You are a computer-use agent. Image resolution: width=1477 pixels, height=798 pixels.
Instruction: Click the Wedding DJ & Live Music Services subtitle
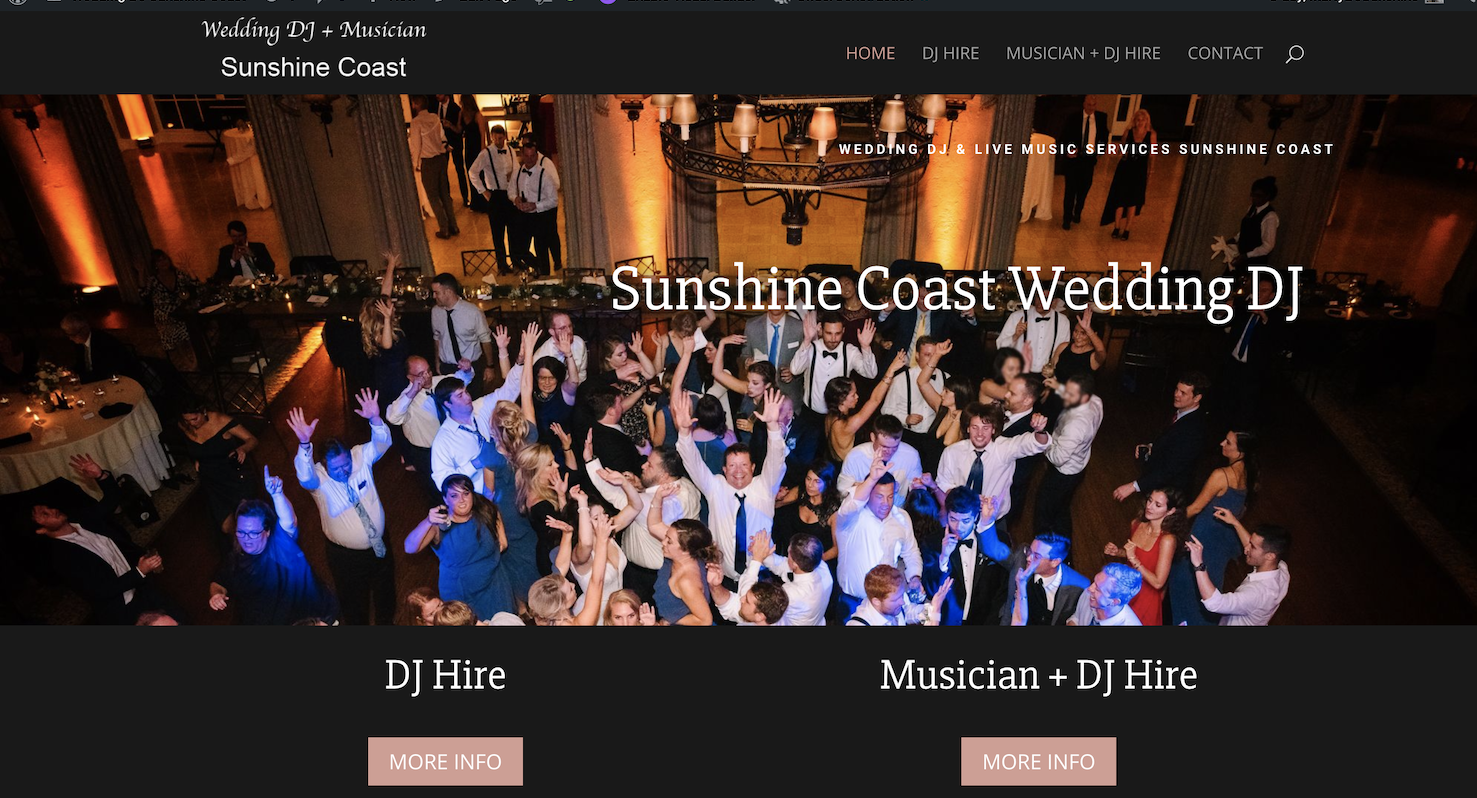pyautogui.click(x=1086, y=149)
